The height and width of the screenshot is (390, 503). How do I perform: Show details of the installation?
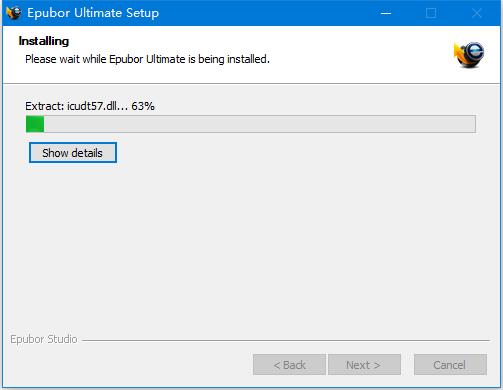click(73, 153)
